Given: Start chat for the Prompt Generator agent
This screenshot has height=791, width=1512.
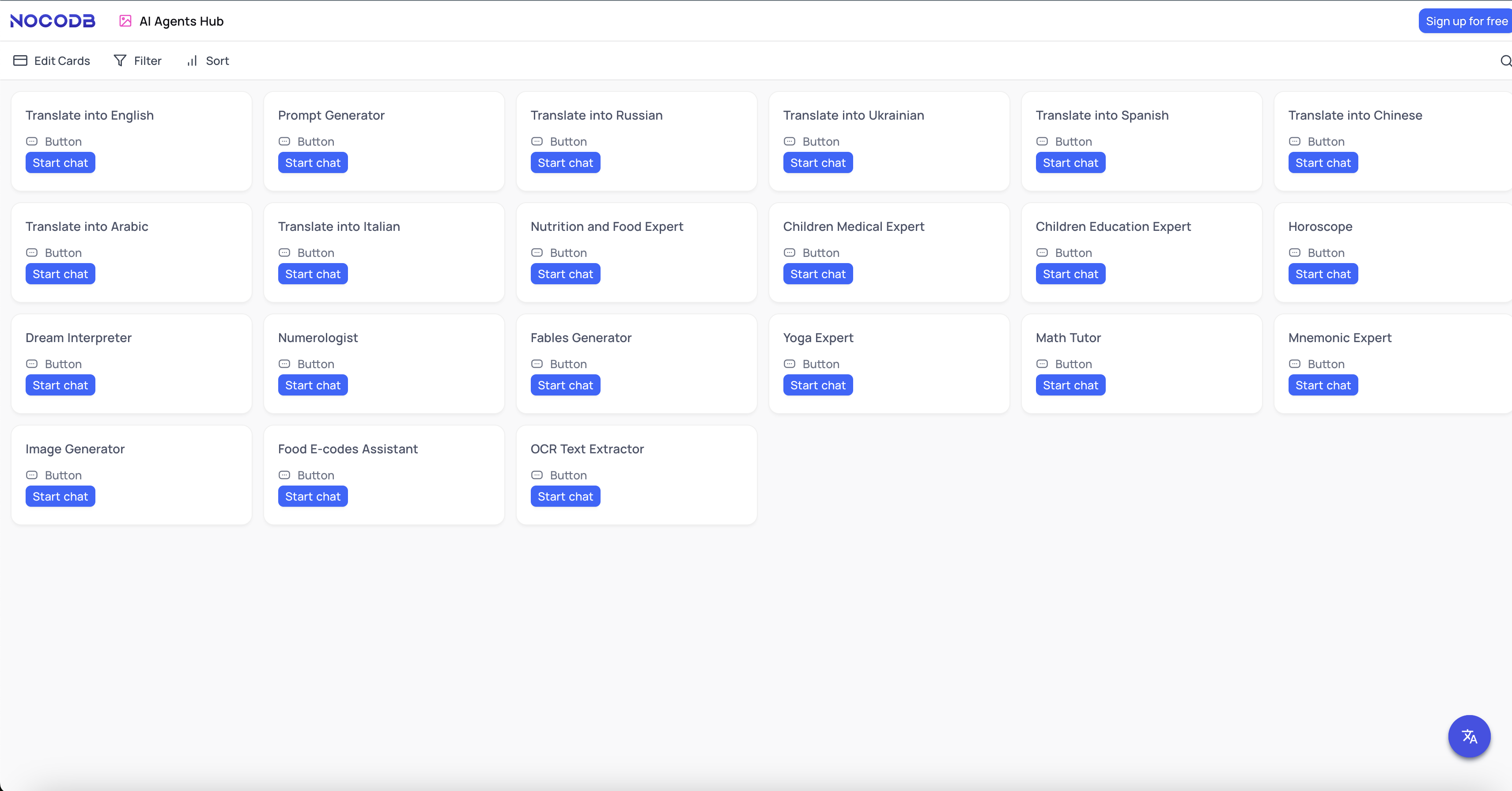Looking at the screenshot, I should tap(312, 162).
